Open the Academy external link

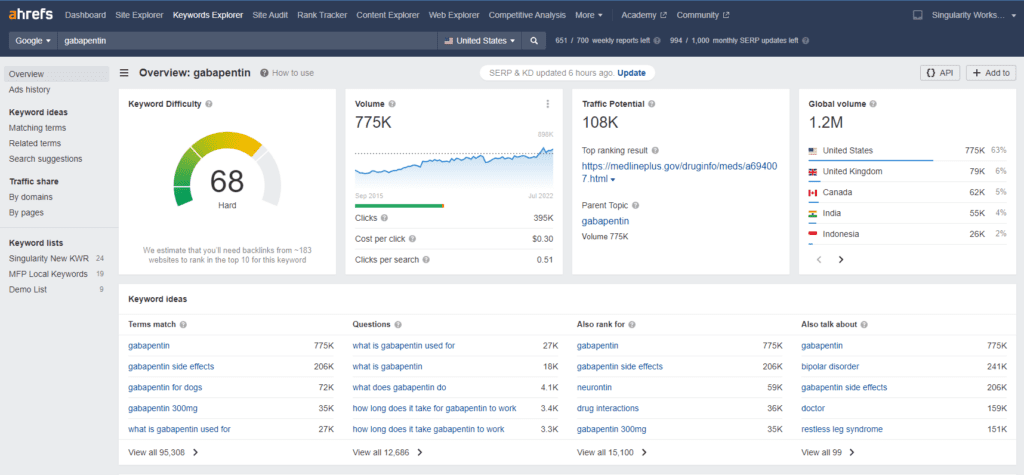tap(644, 14)
